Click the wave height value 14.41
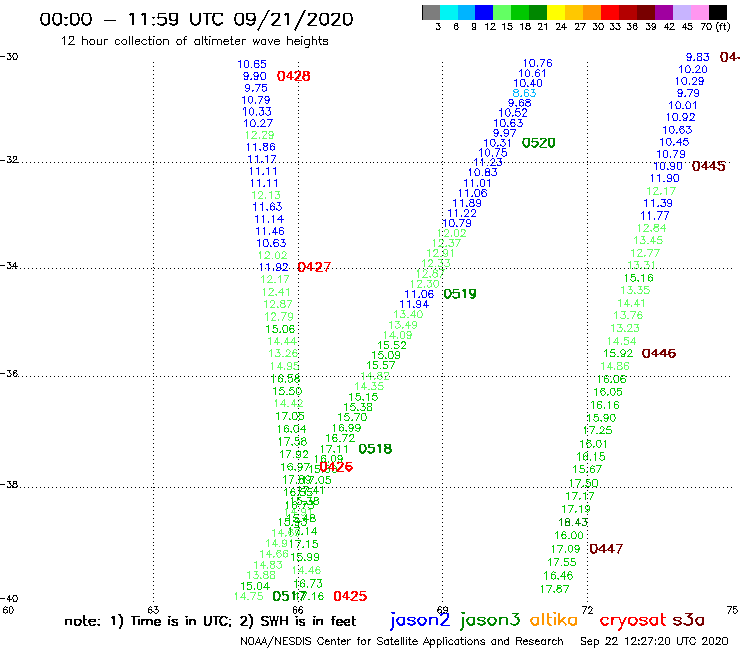 click(631, 304)
